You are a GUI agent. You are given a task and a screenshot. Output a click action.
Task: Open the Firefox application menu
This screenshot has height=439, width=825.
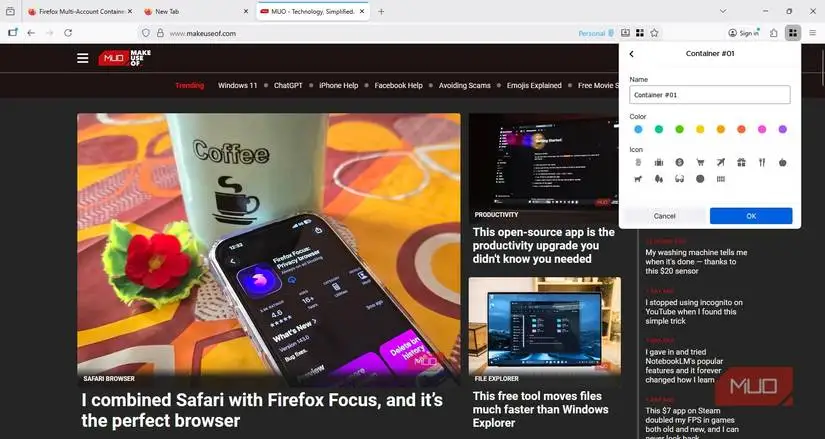coord(812,33)
